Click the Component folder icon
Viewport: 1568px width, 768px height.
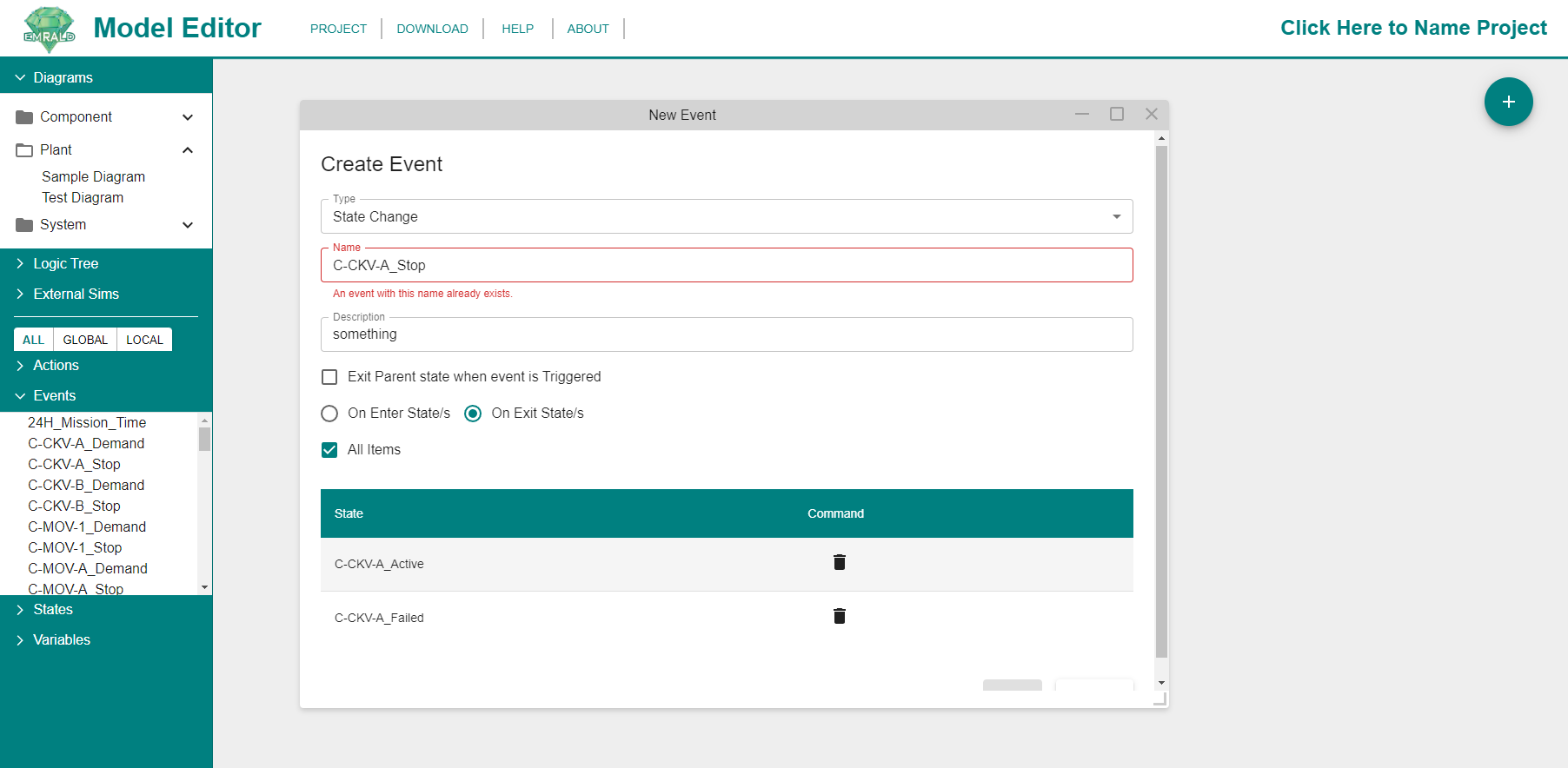[24, 117]
